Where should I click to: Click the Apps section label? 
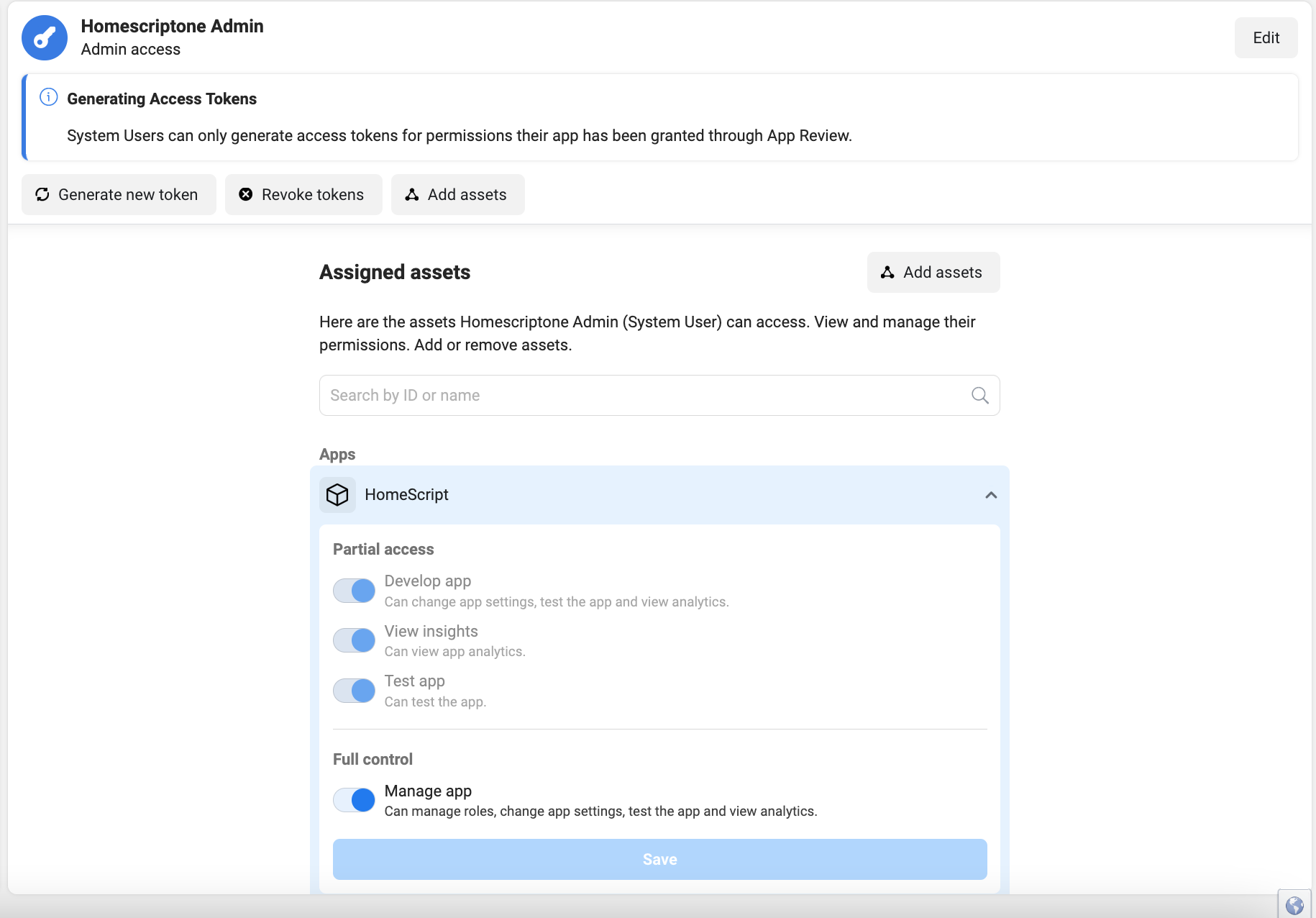(337, 454)
